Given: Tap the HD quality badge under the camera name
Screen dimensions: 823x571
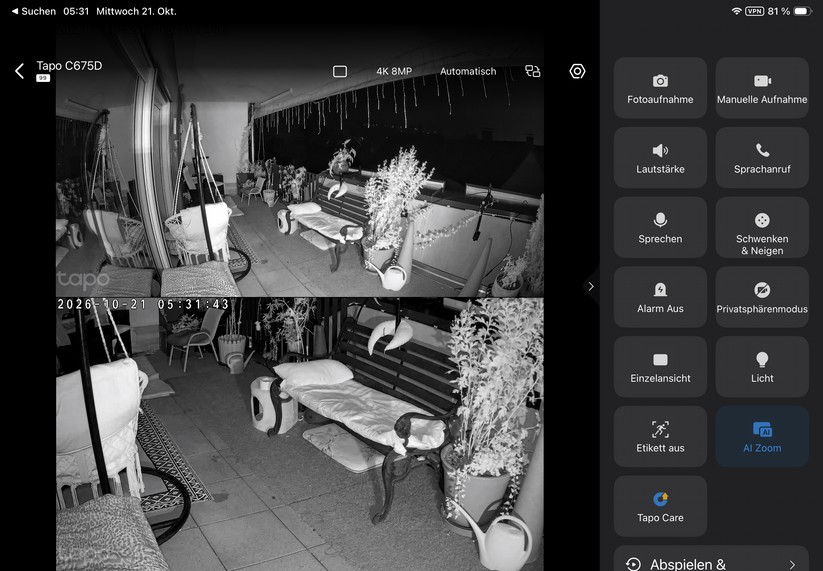Looking at the screenshot, I should [43, 78].
